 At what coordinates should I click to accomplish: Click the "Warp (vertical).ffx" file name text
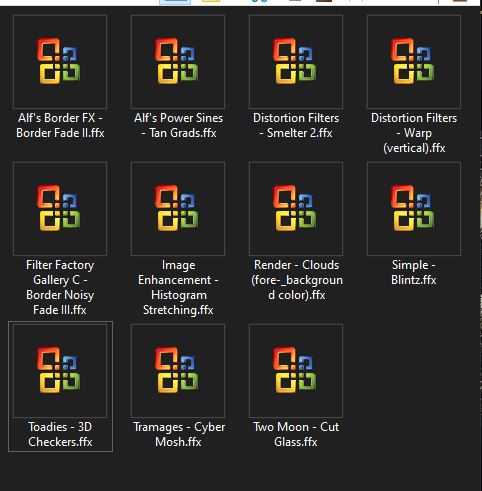coord(414,140)
